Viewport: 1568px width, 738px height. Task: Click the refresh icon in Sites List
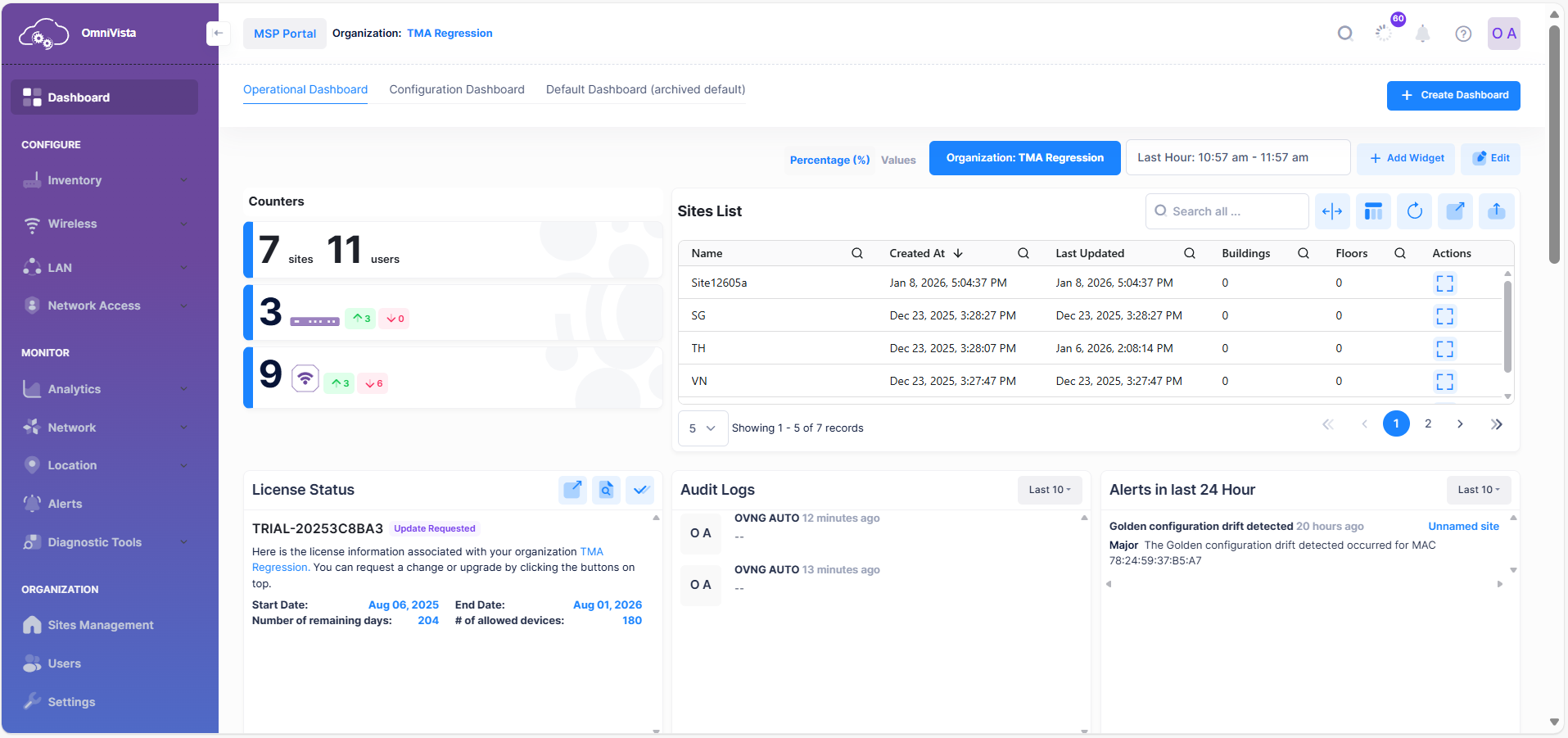1414,211
